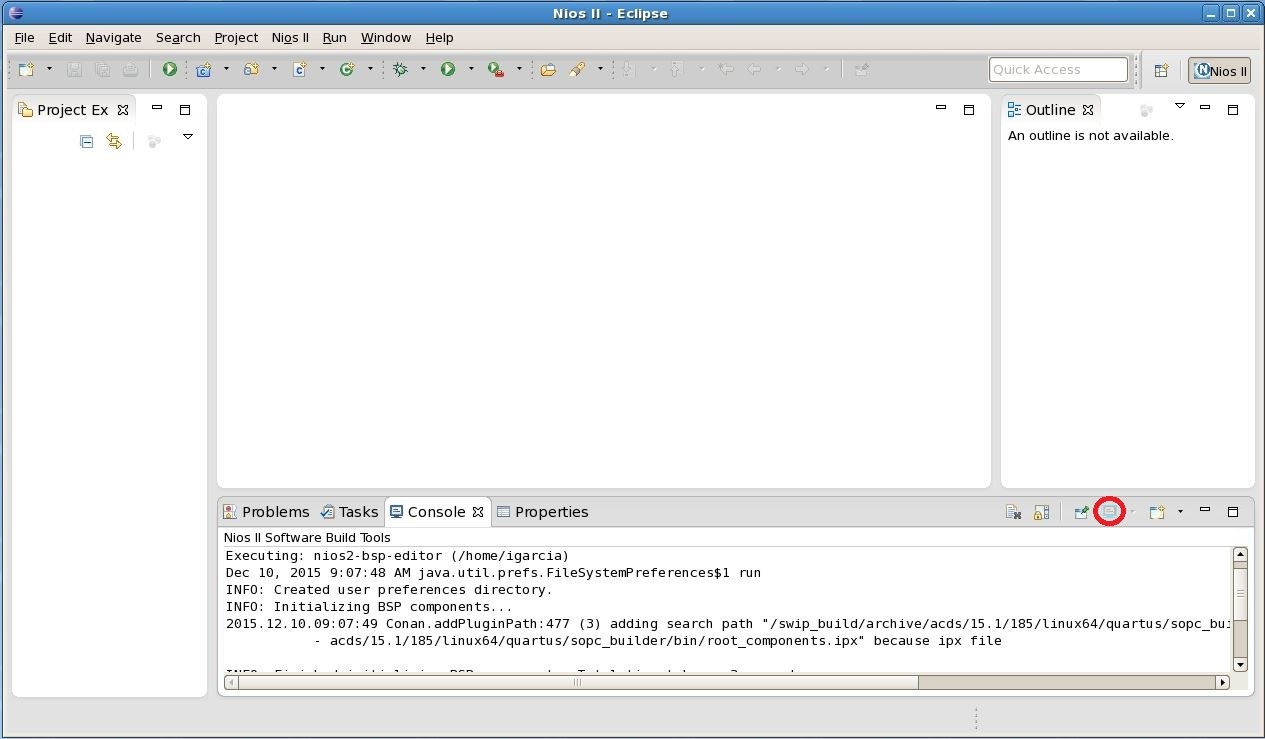Viewport: 1265px width, 739px height.
Task: Click the Debug bug icon in toolbar
Action: coord(401,69)
